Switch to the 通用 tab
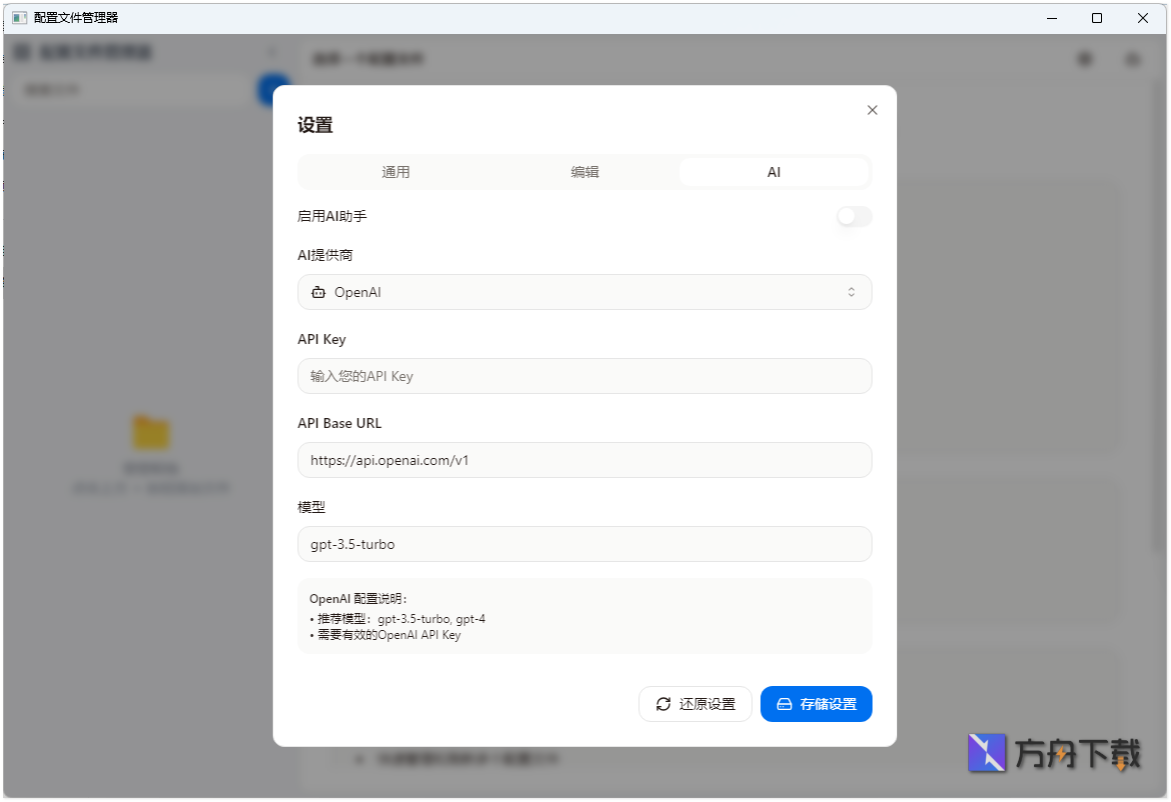 coord(396,171)
